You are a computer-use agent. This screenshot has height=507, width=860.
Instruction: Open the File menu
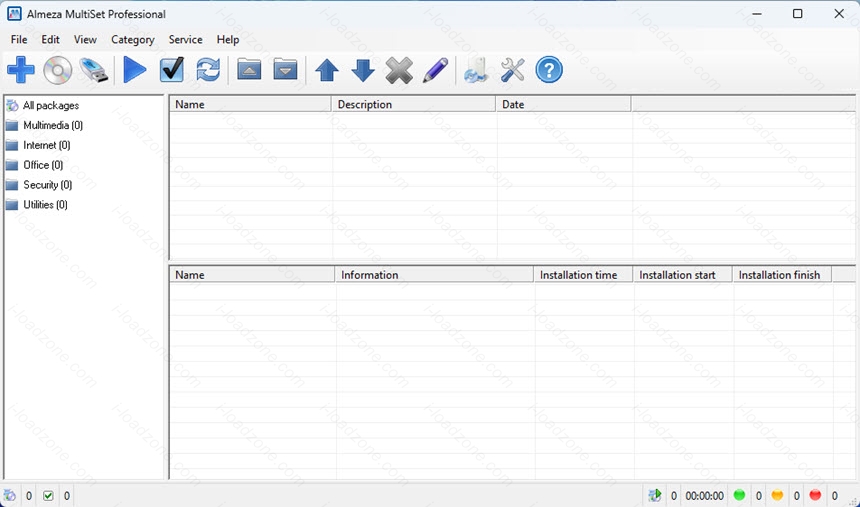[x=19, y=40]
